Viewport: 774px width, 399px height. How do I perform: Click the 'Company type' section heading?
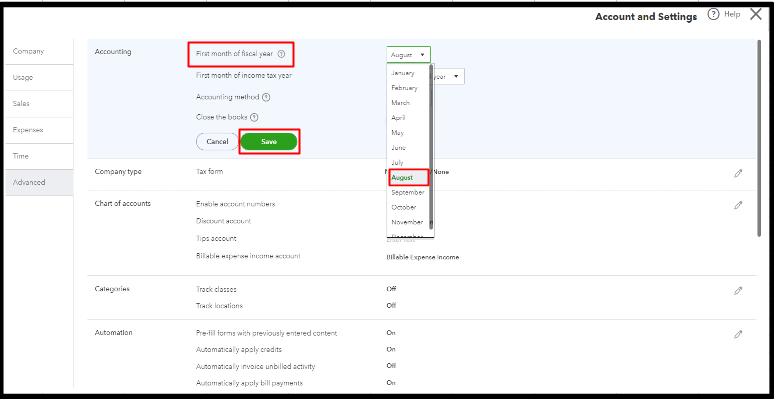[x=118, y=171]
